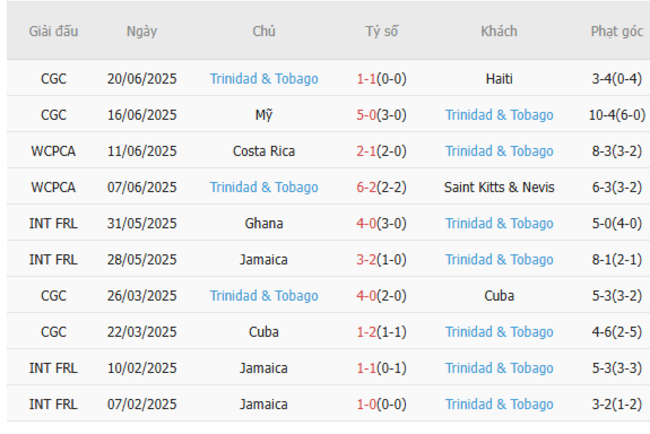Open the 5-0 score of the Mỹ match

(366, 115)
